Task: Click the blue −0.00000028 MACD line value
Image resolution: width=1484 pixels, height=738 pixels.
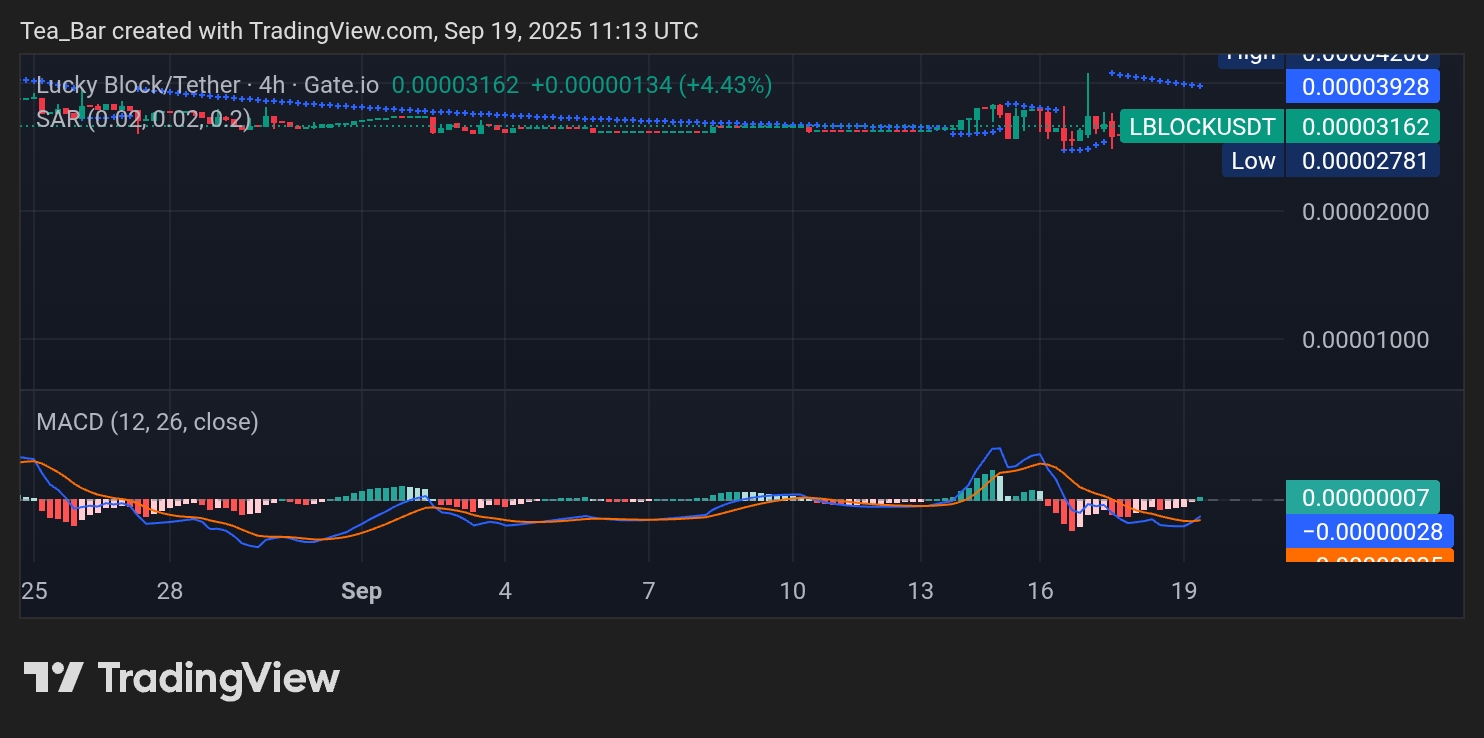Action: 1371,531
